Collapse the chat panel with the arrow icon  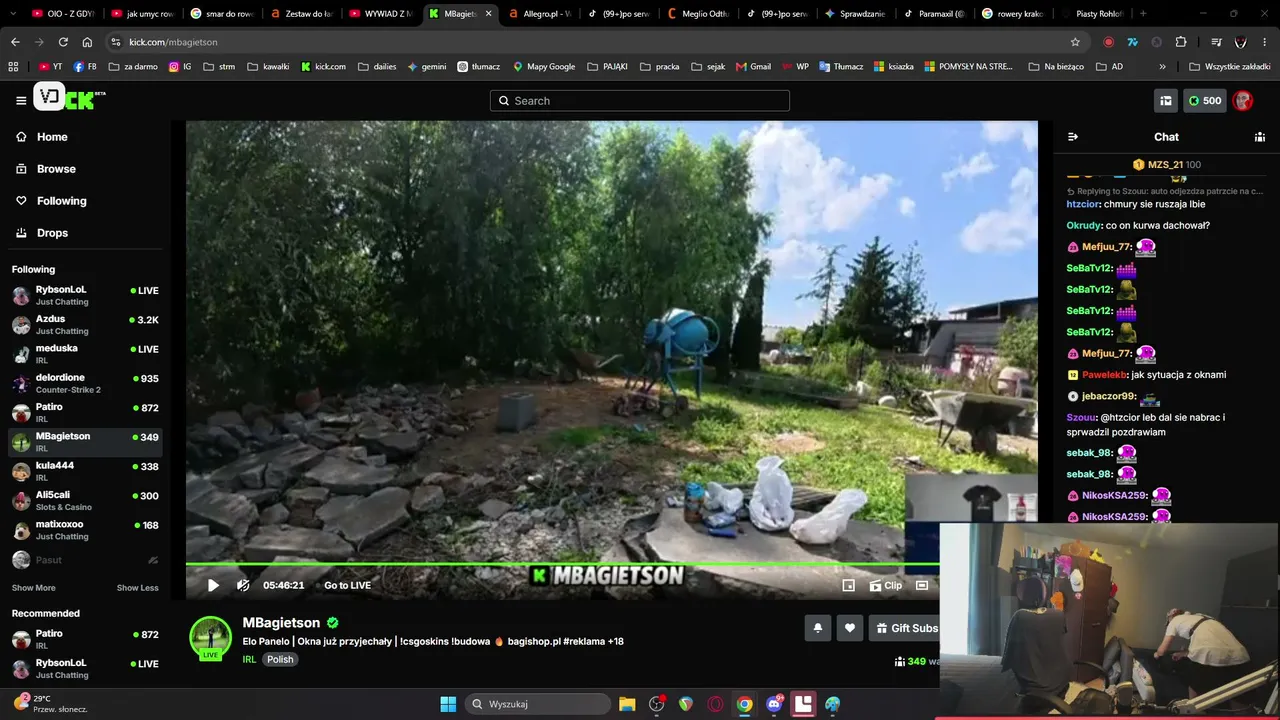[x=1073, y=137]
